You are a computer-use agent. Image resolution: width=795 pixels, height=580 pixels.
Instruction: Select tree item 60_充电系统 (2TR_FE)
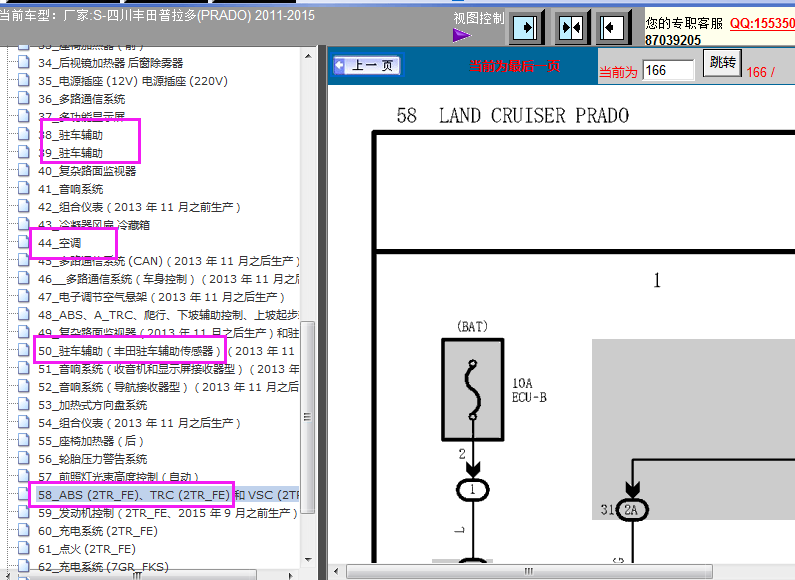98,531
